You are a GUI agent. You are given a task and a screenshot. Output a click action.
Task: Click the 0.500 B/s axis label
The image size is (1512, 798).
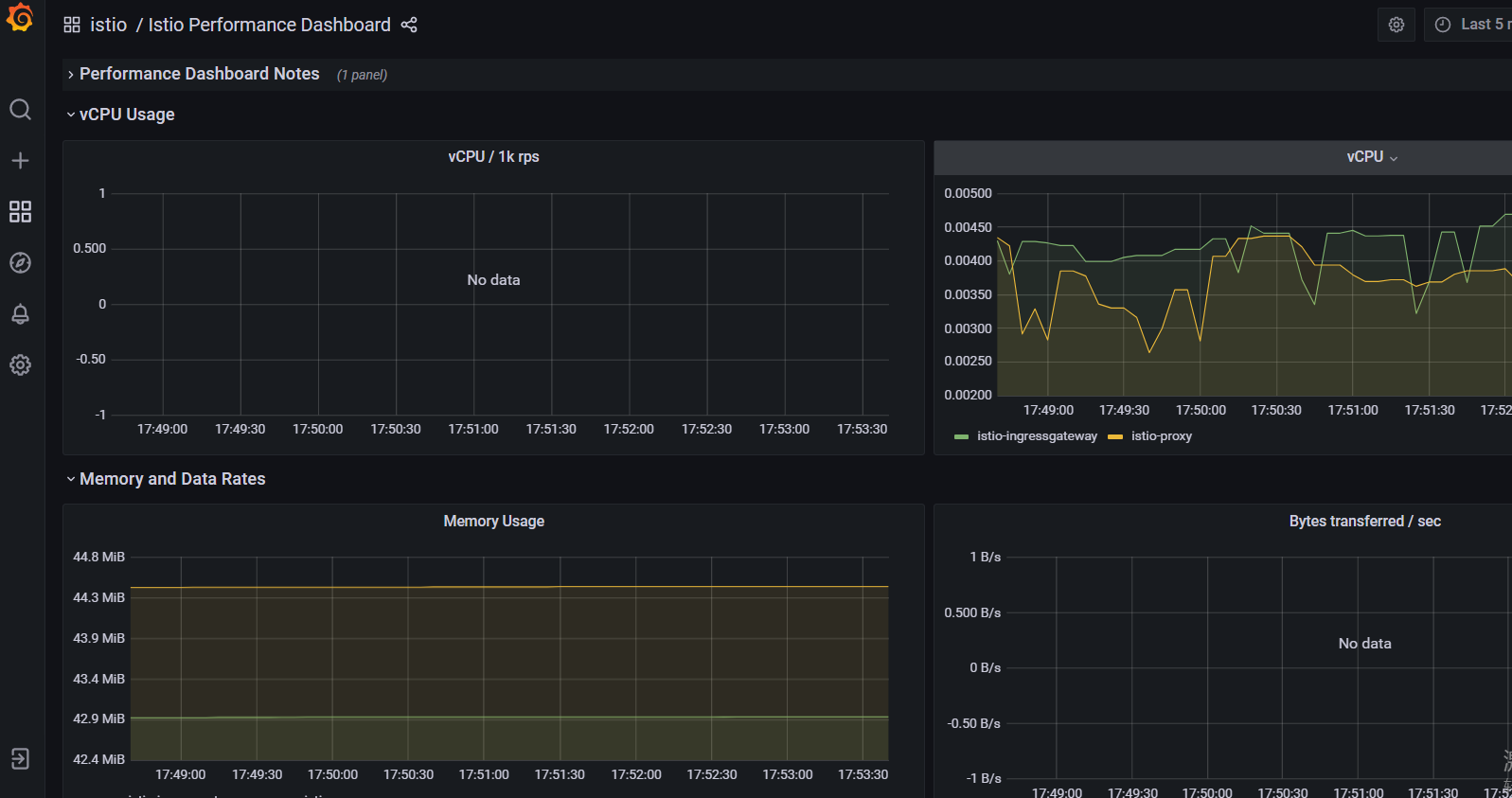pyautogui.click(x=971, y=612)
